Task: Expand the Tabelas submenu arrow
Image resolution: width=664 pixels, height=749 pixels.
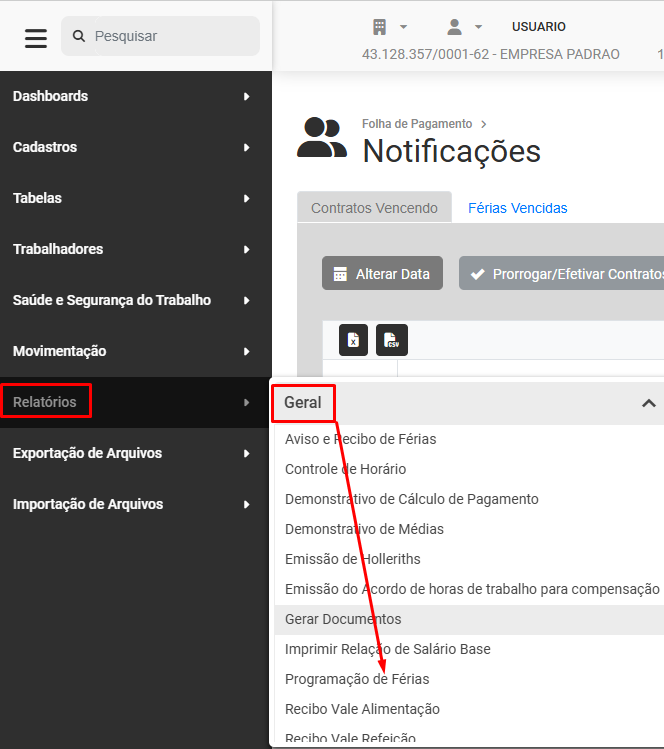Action: [x=246, y=198]
